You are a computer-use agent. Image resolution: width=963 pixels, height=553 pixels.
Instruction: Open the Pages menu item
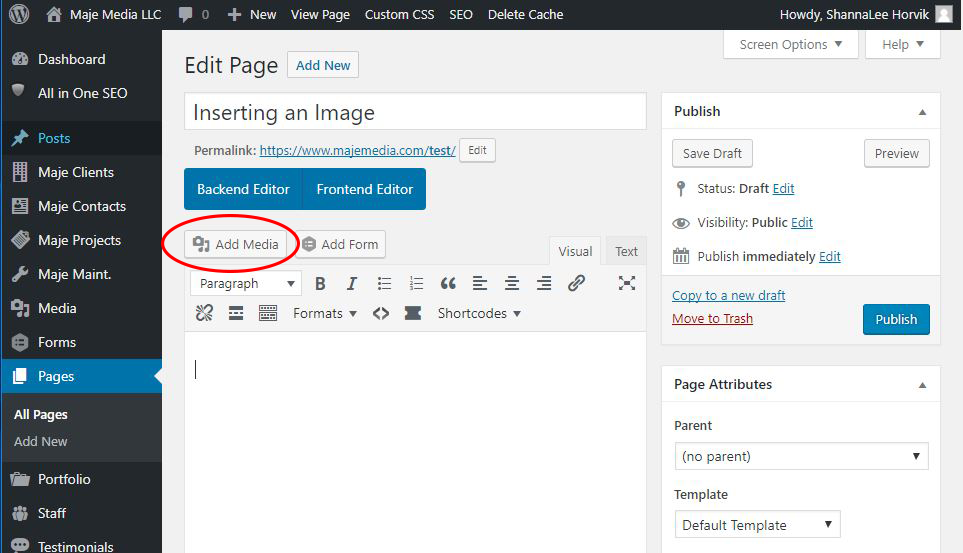click(82, 376)
